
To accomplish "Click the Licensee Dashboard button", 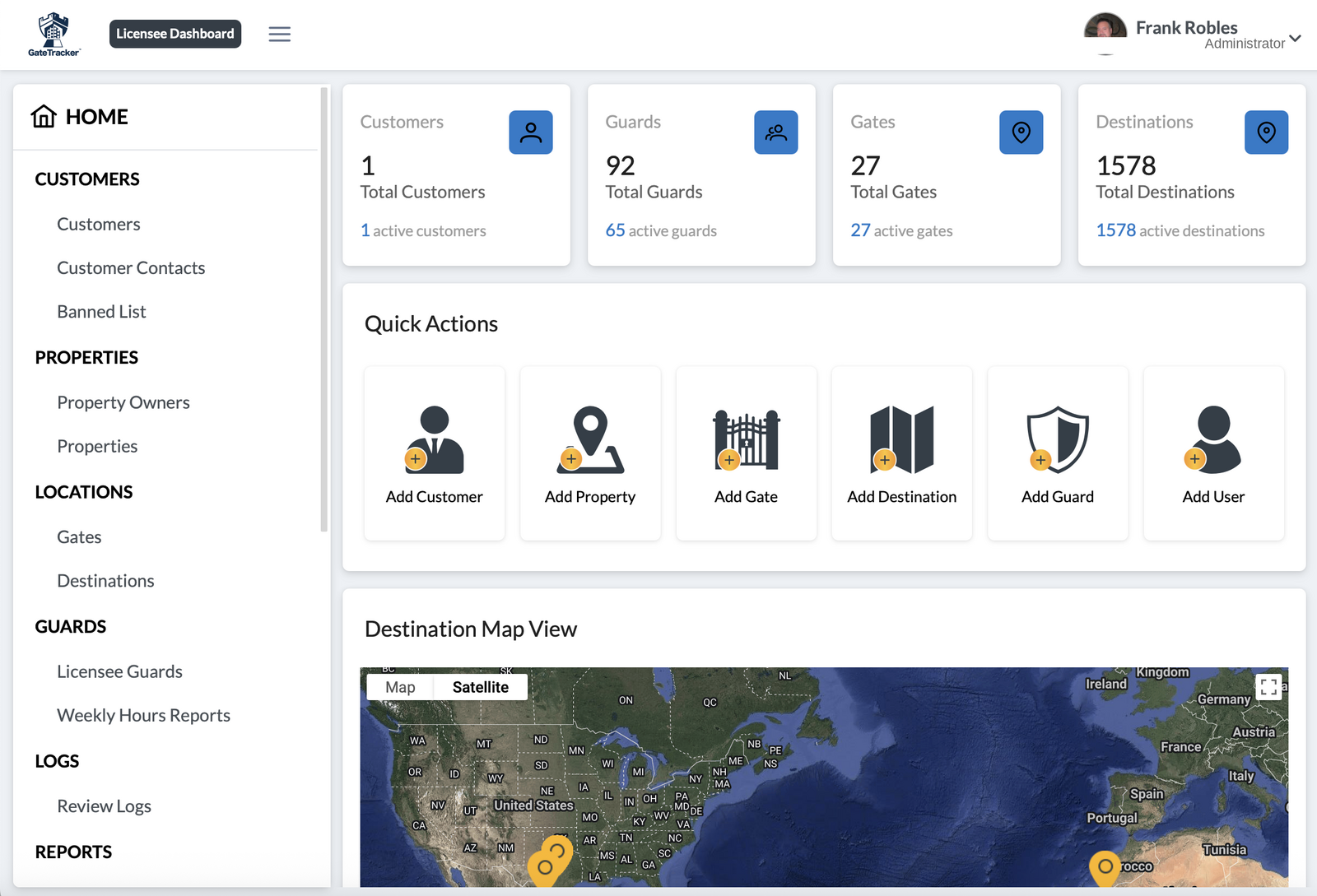I will tap(175, 34).
